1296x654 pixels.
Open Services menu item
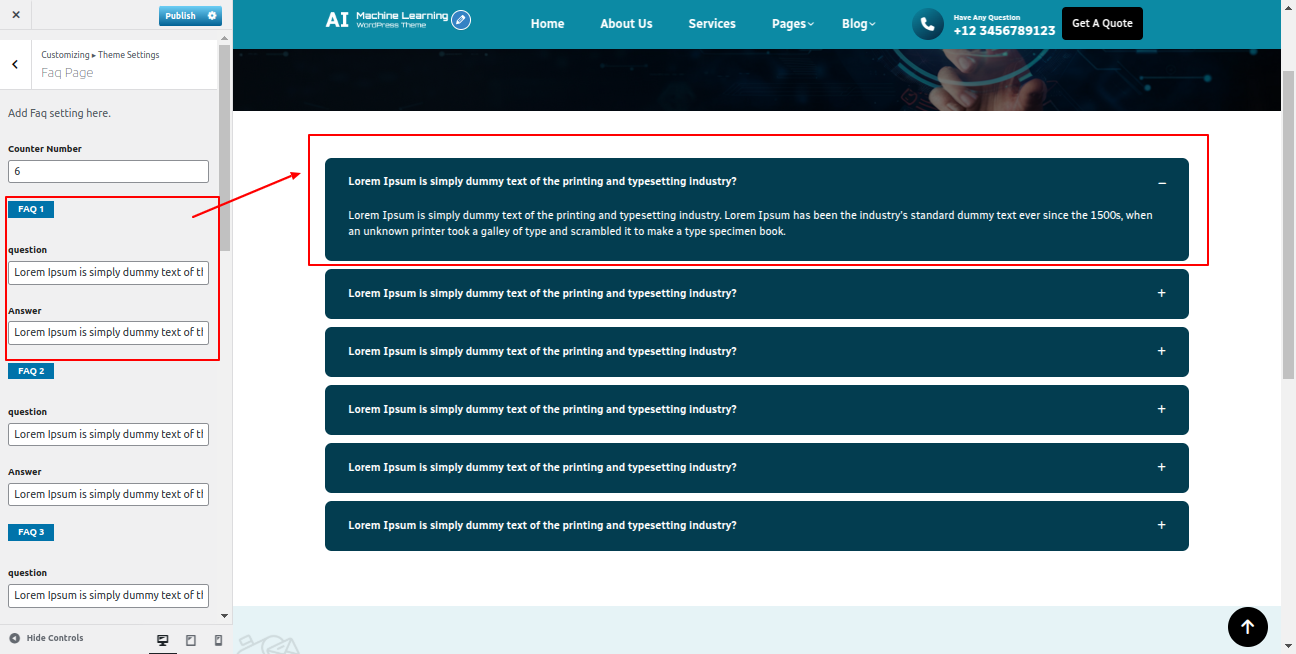[712, 24]
